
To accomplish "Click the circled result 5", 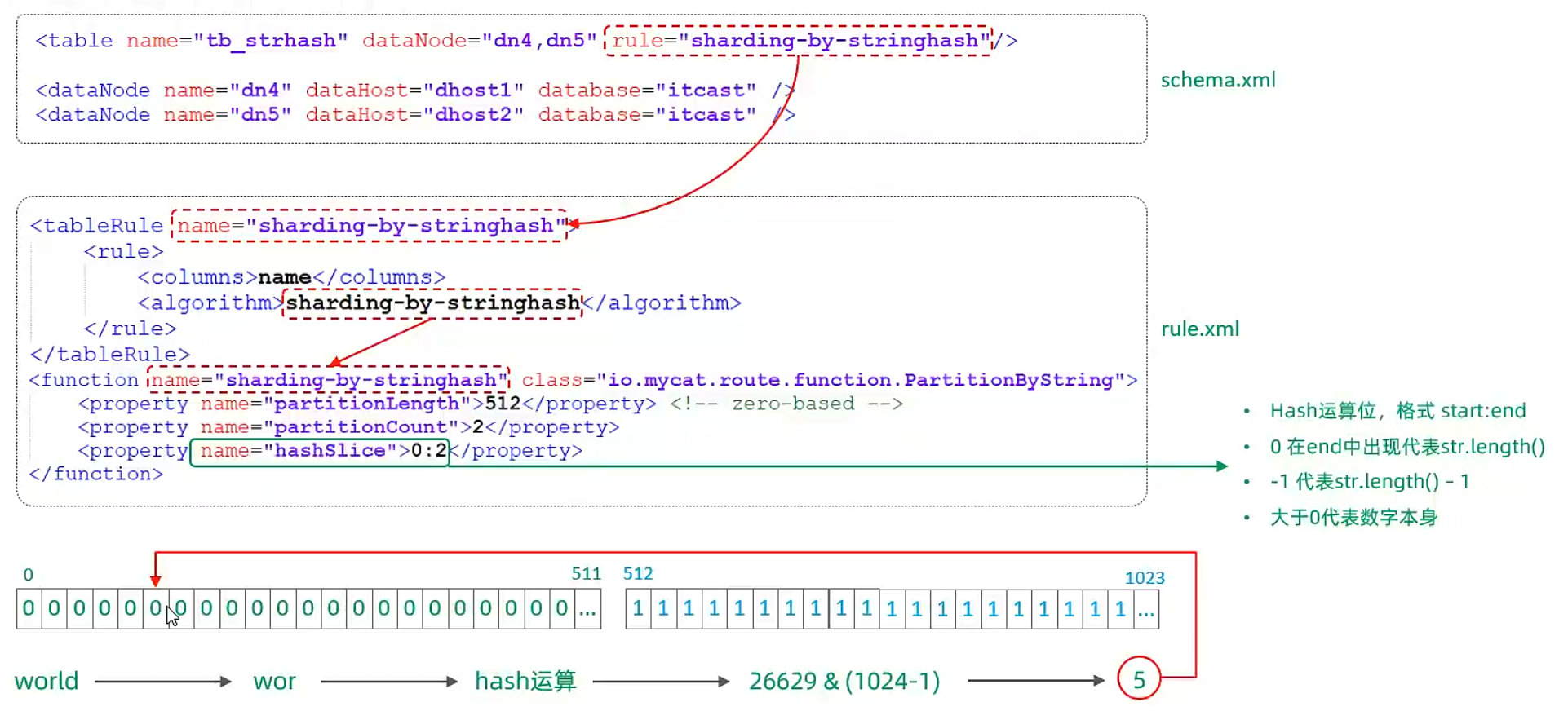I will (x=1139, y=678).
